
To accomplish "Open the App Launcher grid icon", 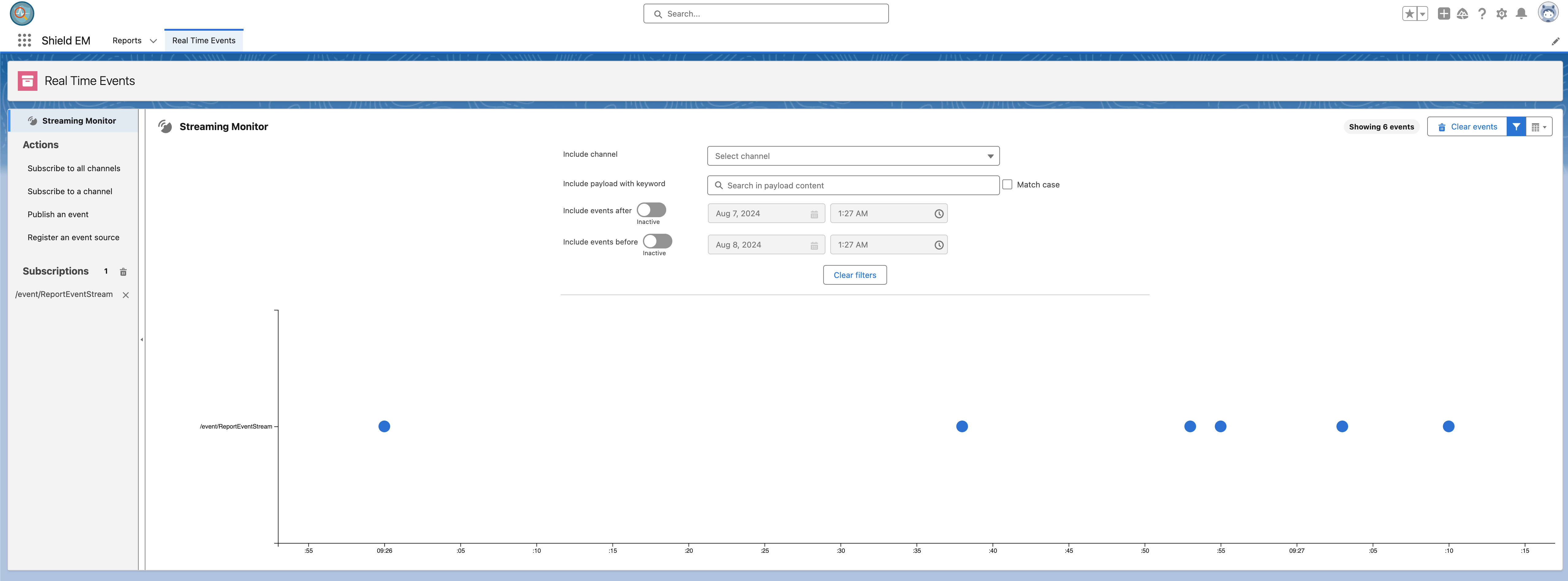I will pyautogui.click(x=24, y=40).
